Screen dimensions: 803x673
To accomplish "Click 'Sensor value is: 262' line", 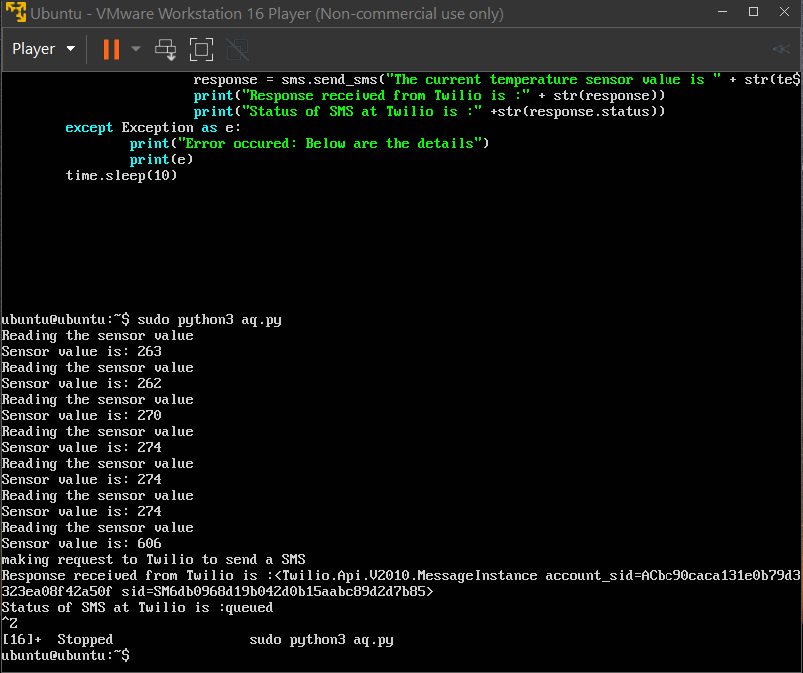I will [x=81, y=383].
